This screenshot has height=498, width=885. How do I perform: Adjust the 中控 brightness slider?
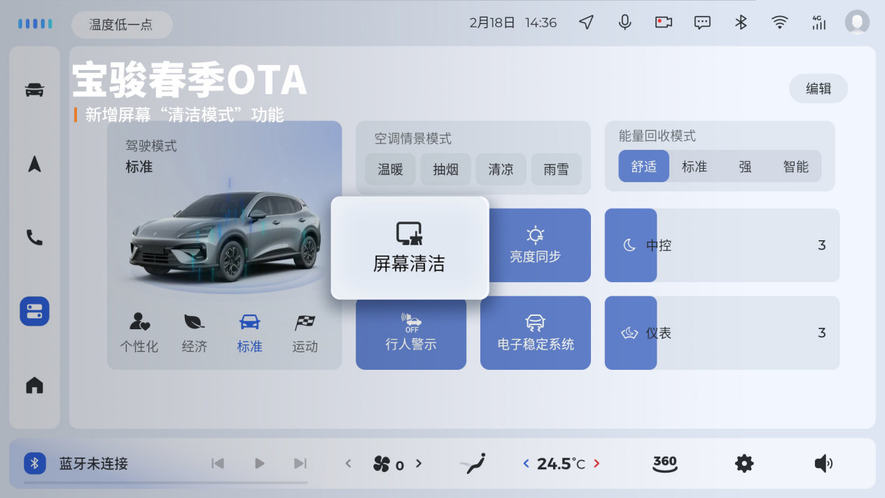click(x=721, y=245)
